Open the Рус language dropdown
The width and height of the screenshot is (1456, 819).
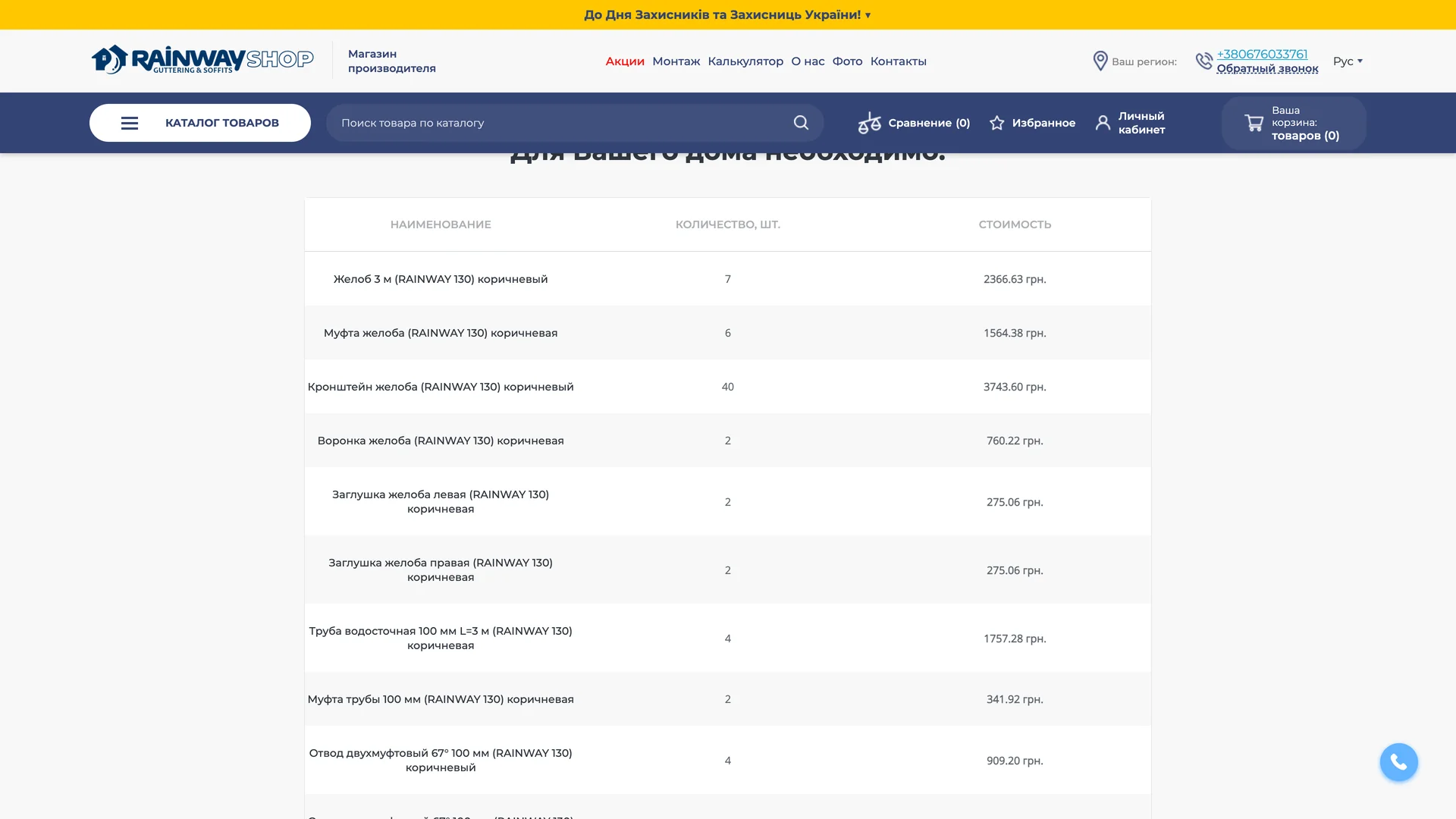1348,61
